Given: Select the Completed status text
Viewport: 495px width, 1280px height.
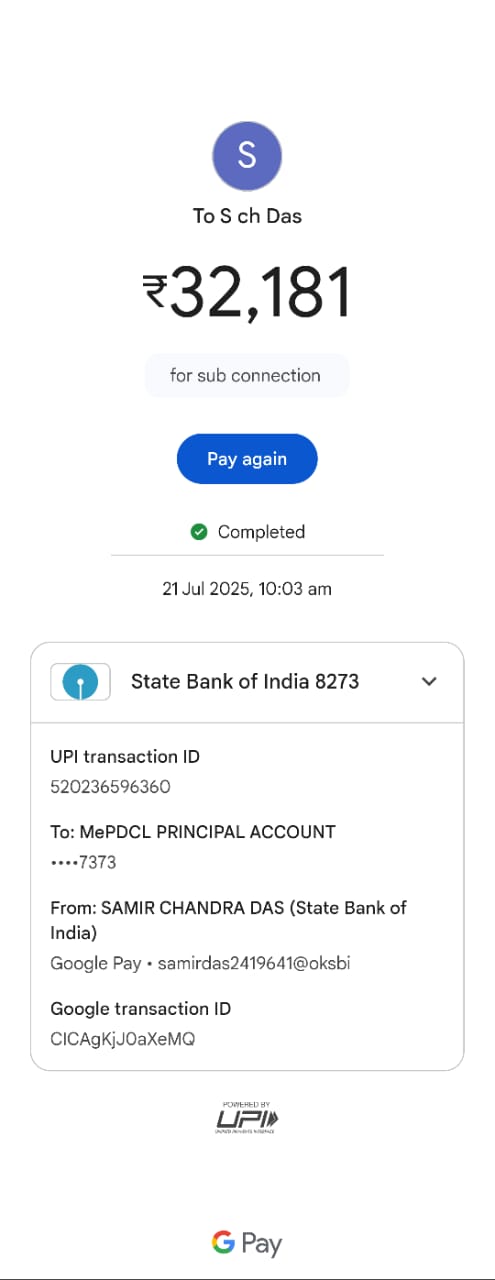Looking at the screenshot, I should coord(261,532).
